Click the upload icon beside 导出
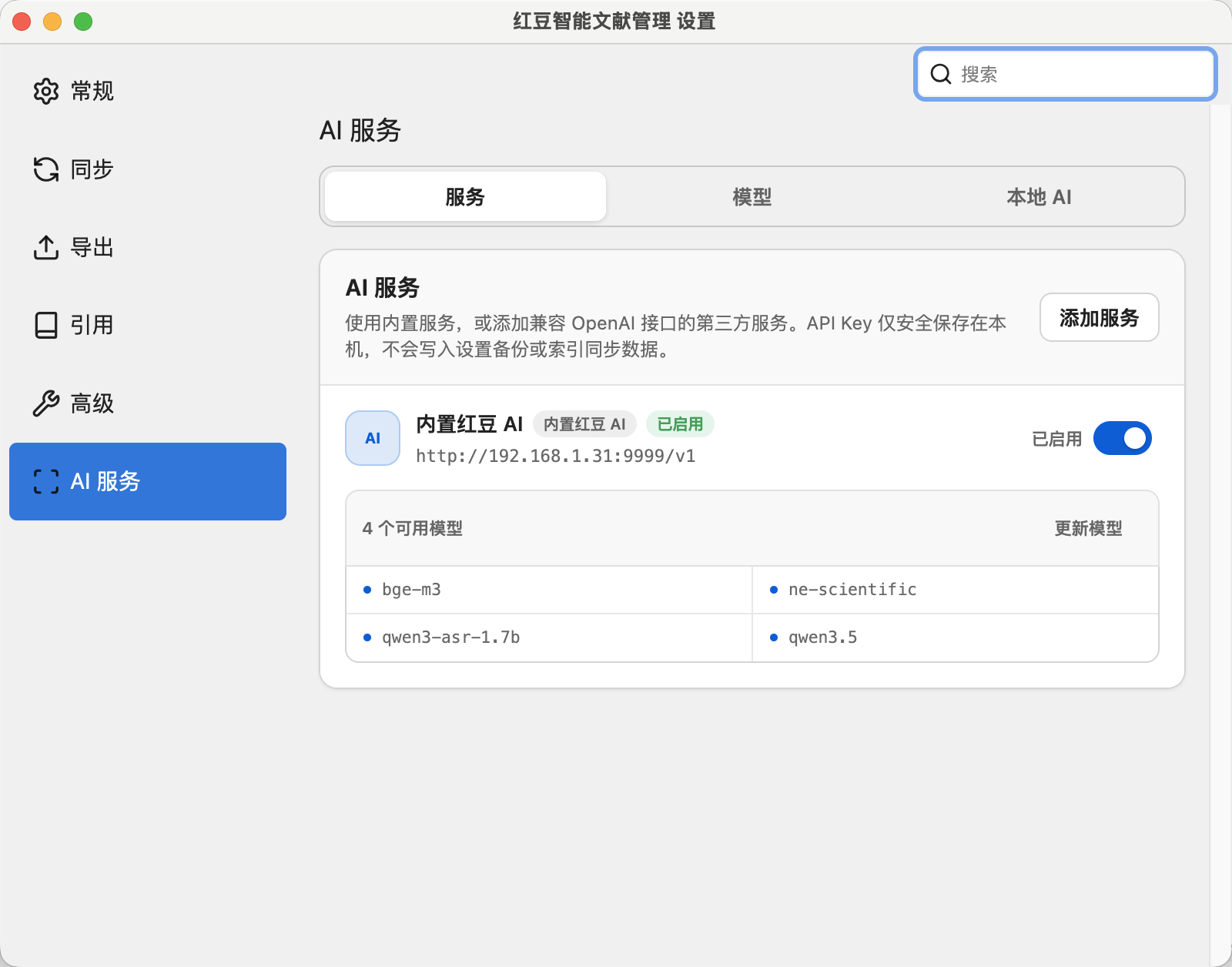 46,247
